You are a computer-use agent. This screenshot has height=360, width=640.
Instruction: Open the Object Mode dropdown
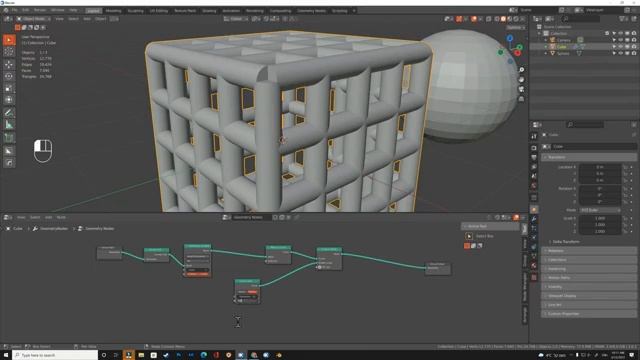(x=34, y=19)
